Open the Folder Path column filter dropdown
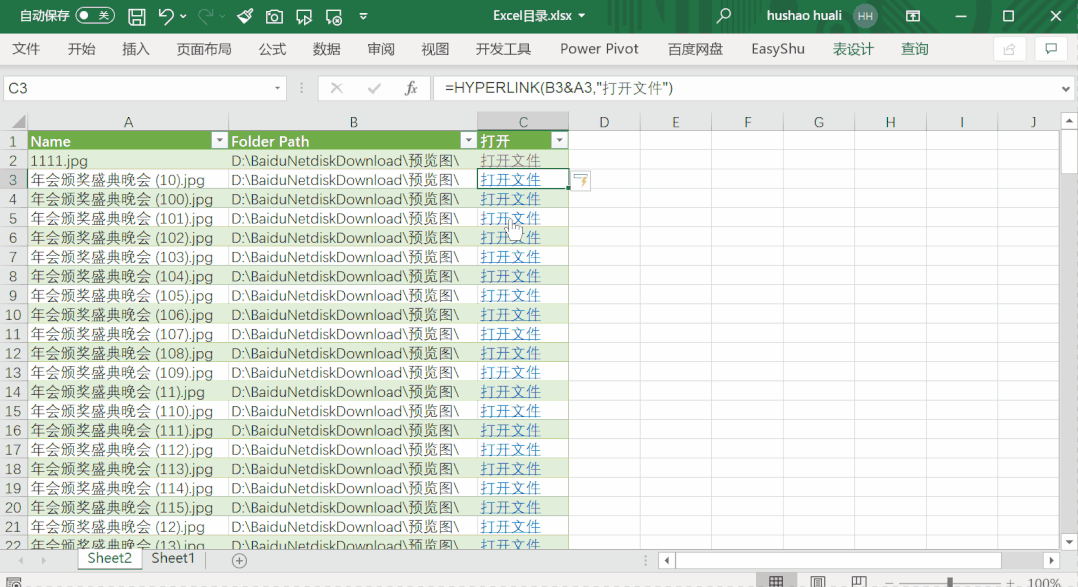 [x=468, y=140]
